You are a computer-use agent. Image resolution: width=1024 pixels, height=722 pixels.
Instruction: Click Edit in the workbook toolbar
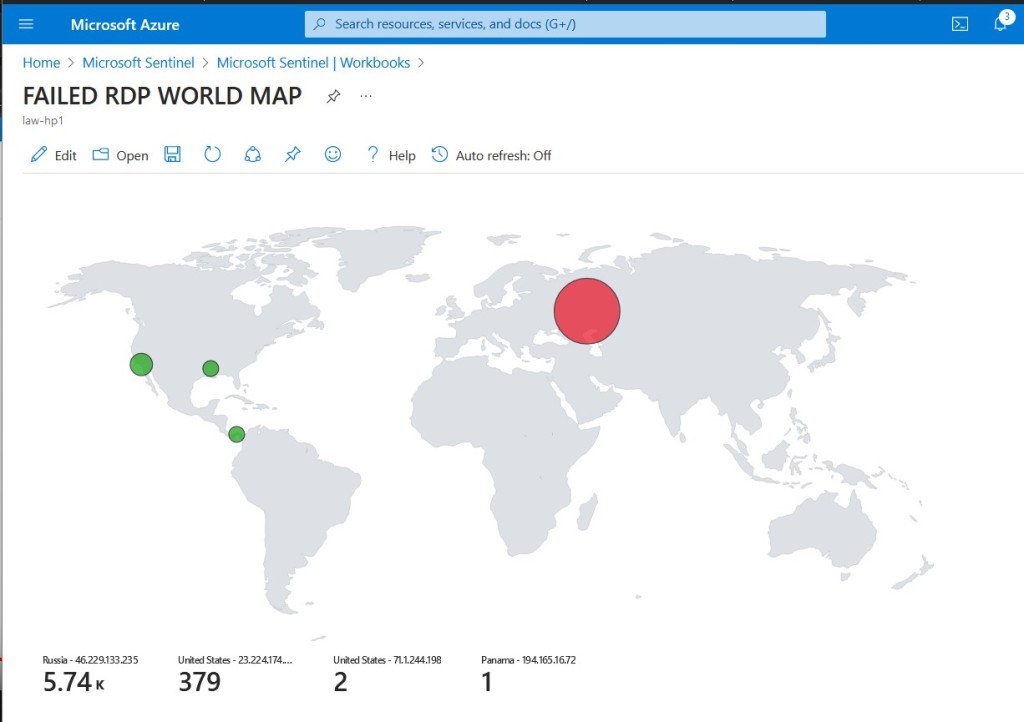(54, 155)
